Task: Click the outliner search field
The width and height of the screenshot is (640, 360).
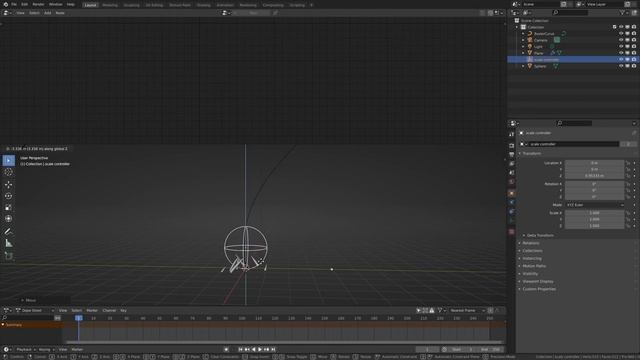Action: [570, 13]
